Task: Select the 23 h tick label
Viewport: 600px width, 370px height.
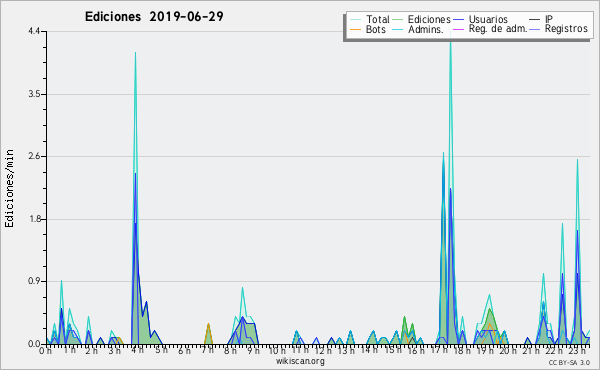Action: pyautogui.click(x=577, y=350)
